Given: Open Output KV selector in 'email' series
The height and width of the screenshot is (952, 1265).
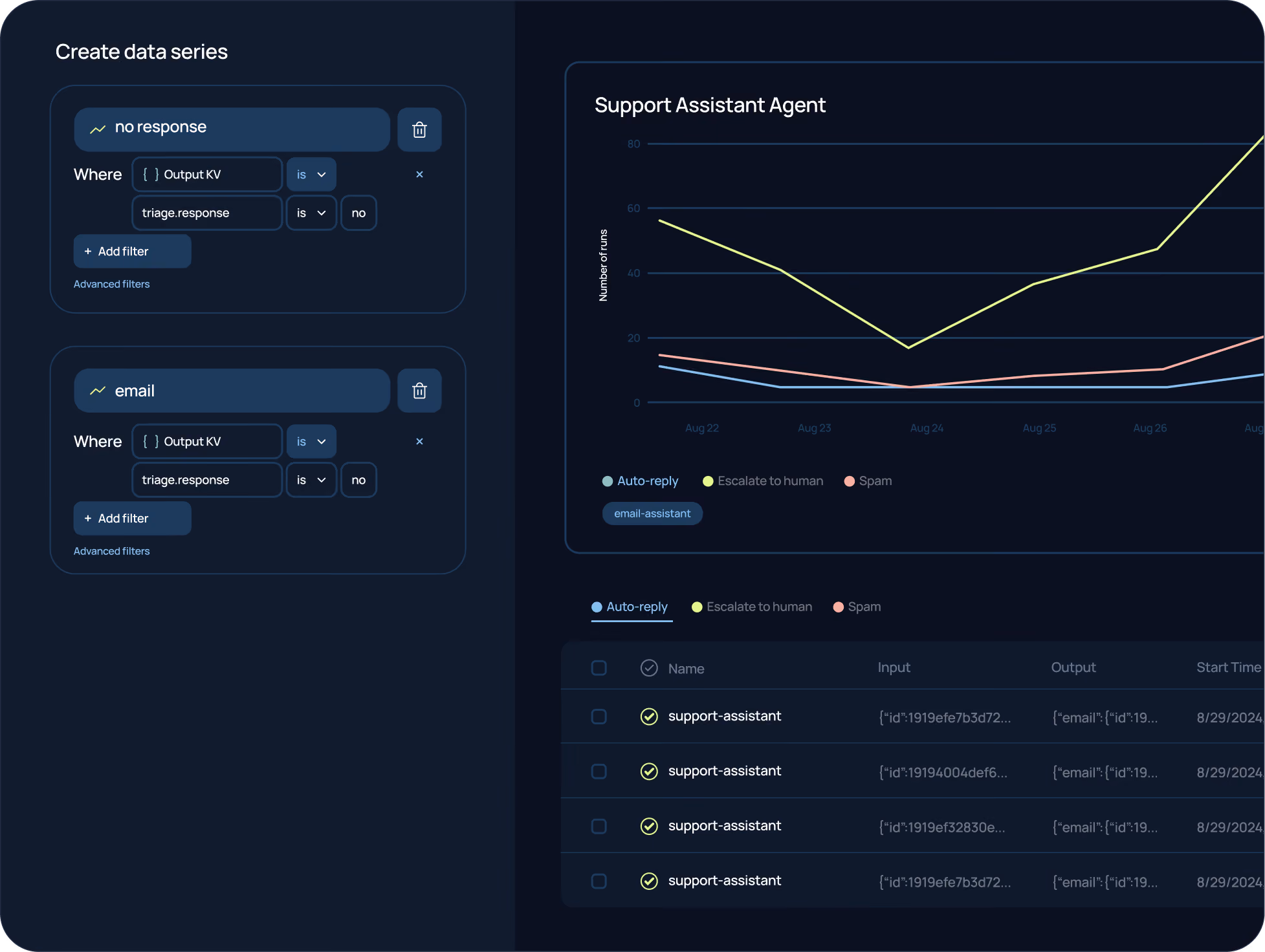Looking at the screenshot, I should click(x=207, y=442).
